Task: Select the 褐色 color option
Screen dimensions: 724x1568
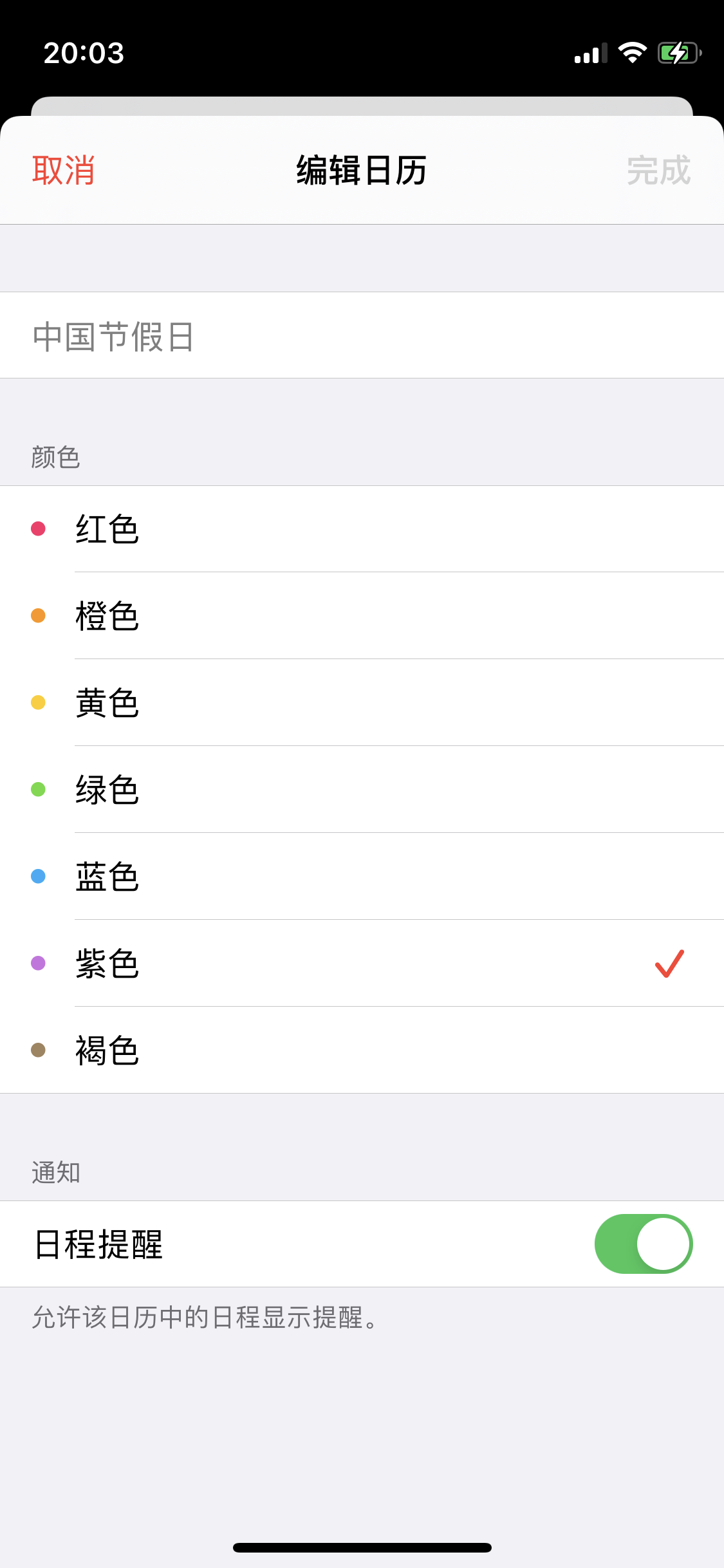Action: click(x=107, y=1050)
